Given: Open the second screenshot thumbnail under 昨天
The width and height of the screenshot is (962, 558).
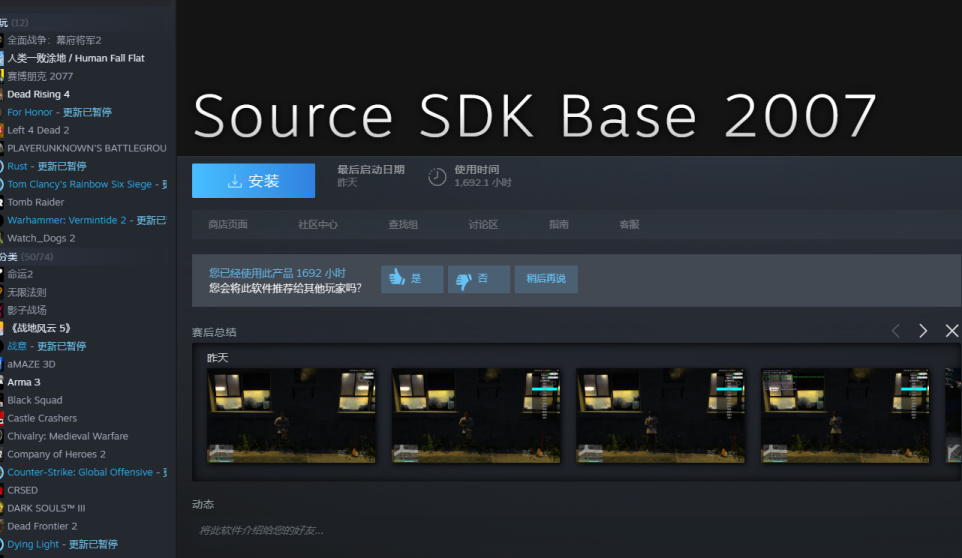Looking at the screenshot, I should point(476,416).
